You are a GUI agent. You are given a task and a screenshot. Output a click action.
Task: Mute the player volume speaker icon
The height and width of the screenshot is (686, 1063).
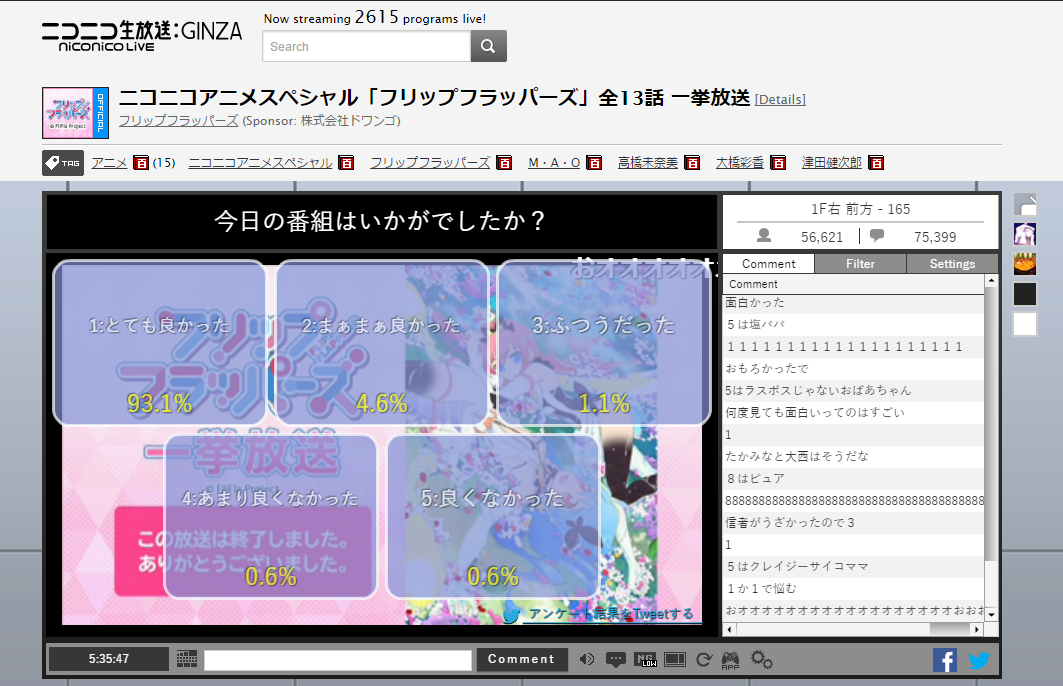point(587,659)
